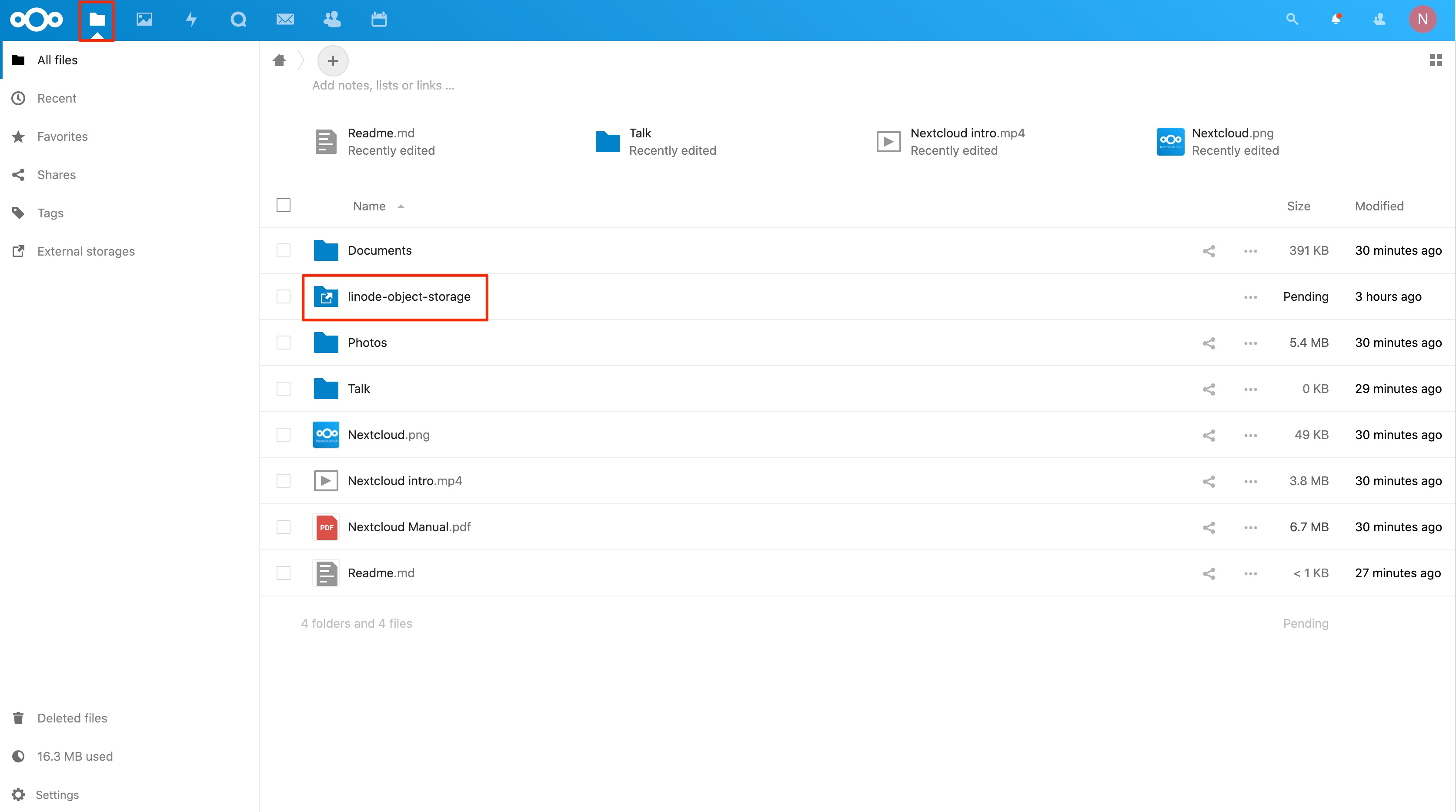Toggle checkbox for Documents folder
Viewport: 1456px width, 812px height.
(x=283, y=250)
